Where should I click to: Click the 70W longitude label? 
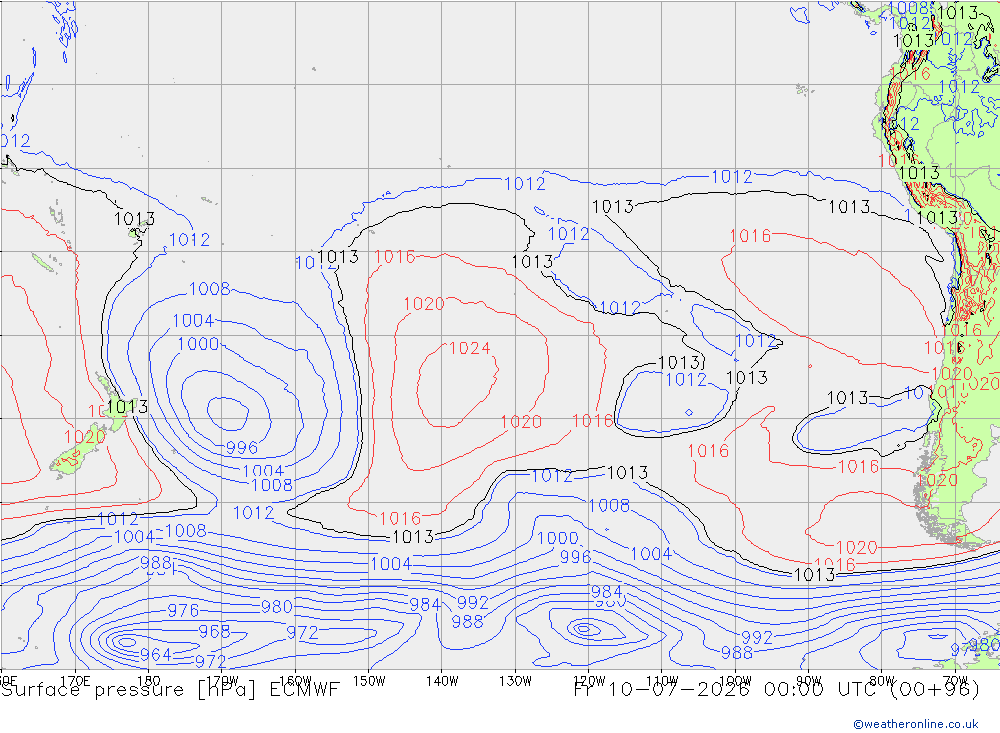[x=955, y=681]
